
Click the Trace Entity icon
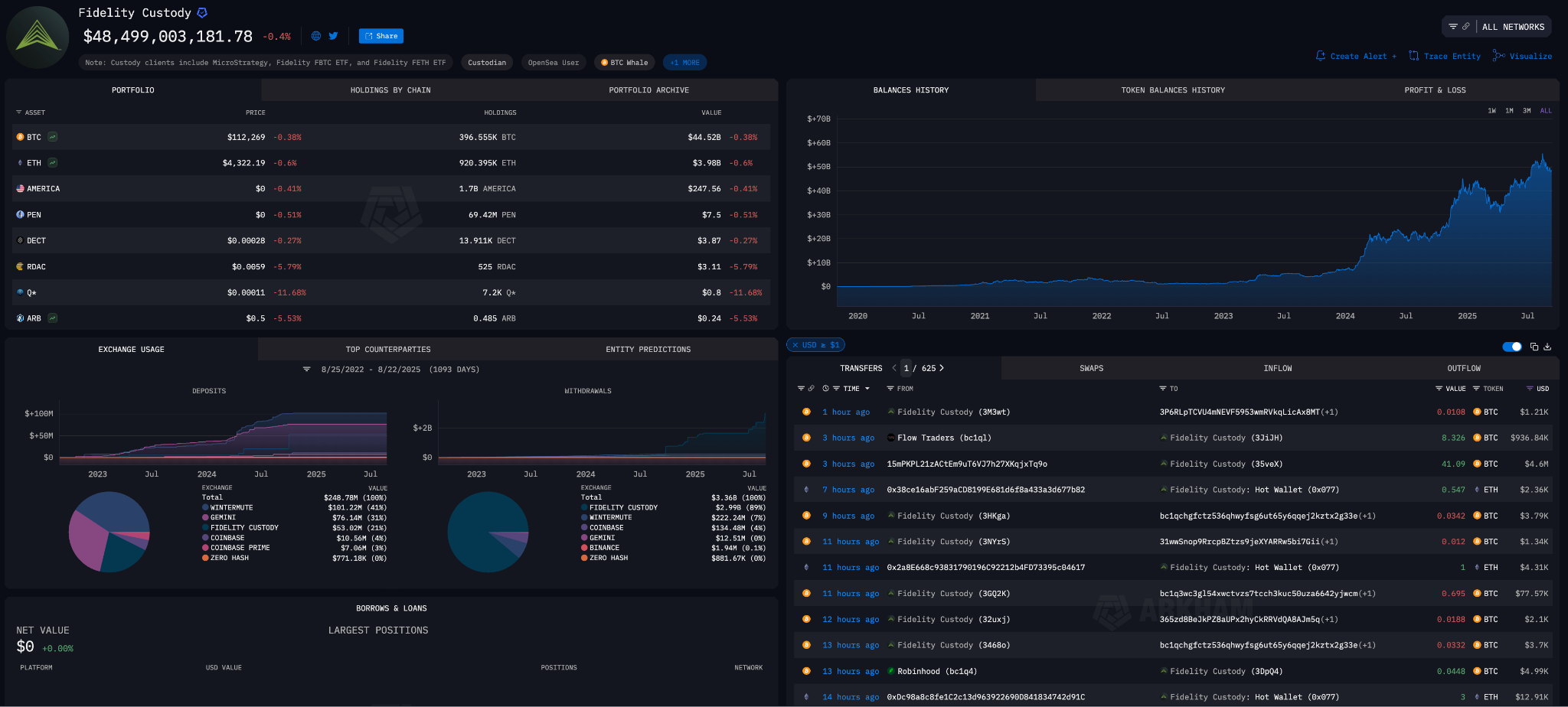tap(1414, 56)
